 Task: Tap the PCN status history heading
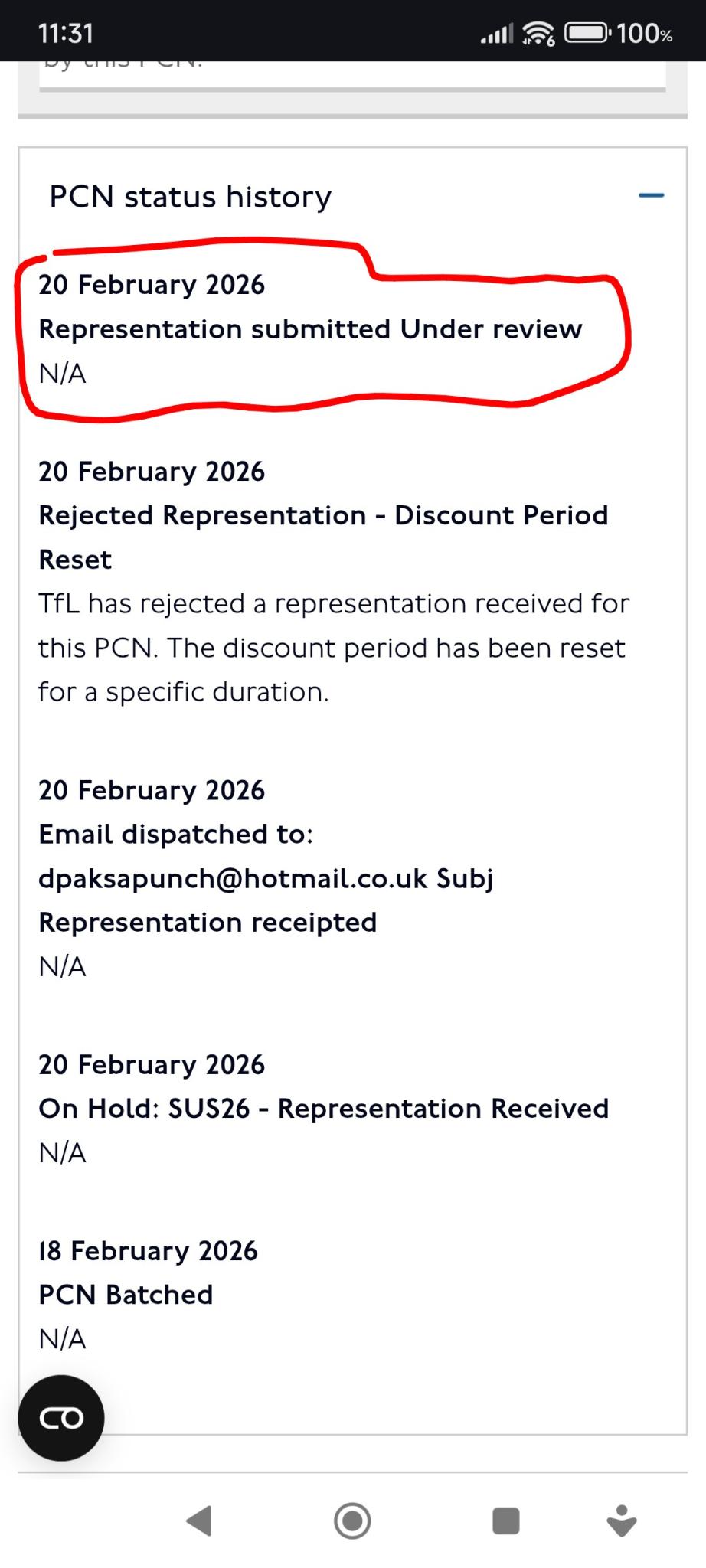pyautogui.click(x=191, y=197)
